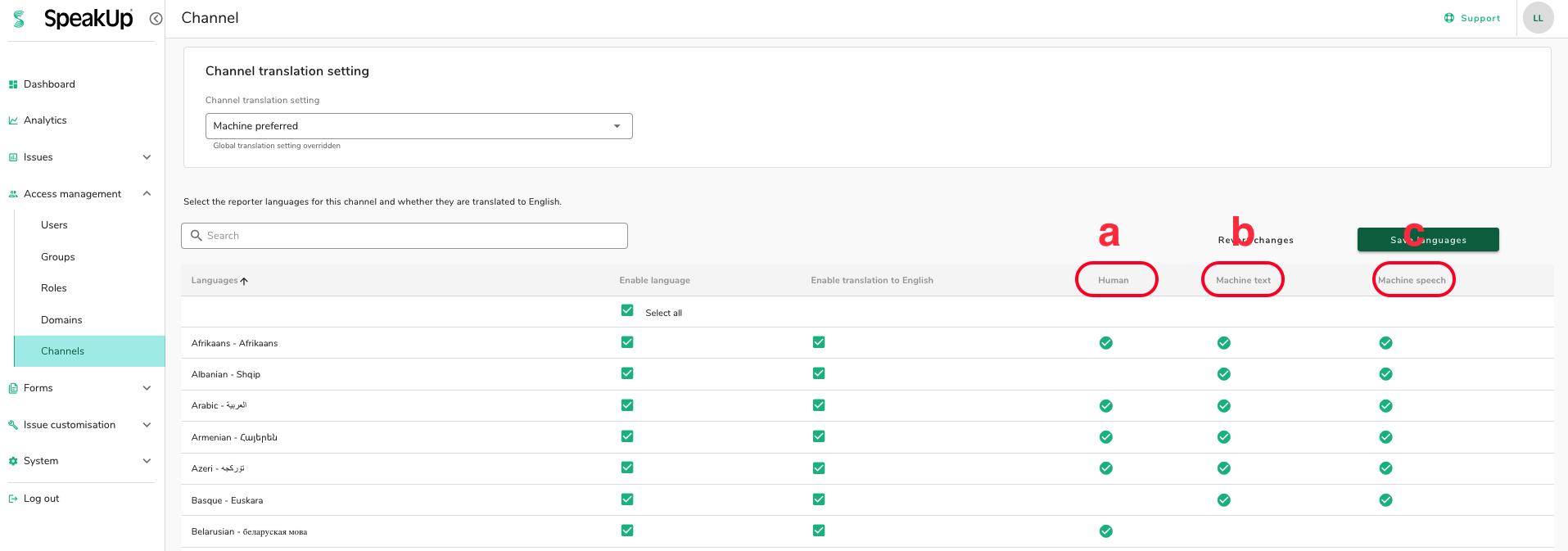This screenshot has width=1568, height=551.
Task: Toggle the Select all checkbox
Action: click(627, 310)
